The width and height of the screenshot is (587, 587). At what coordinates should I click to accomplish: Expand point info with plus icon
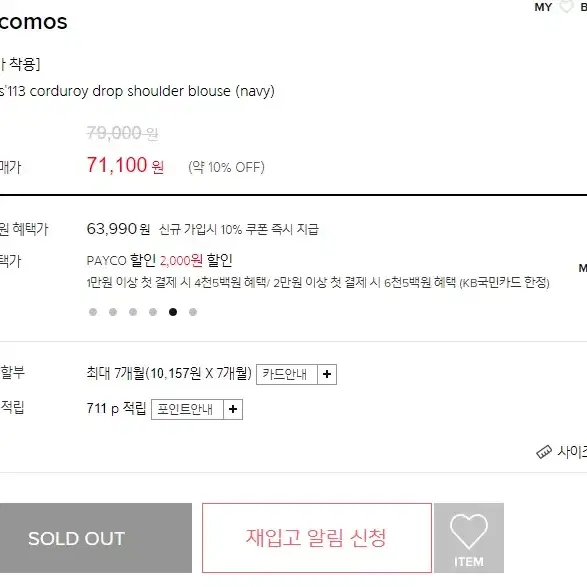coord(233,409)
